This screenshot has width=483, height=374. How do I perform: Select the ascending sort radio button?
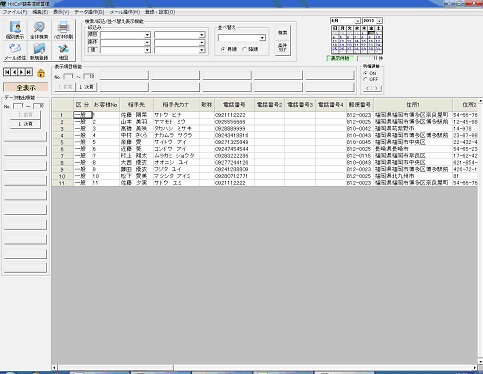click(223, 49)
